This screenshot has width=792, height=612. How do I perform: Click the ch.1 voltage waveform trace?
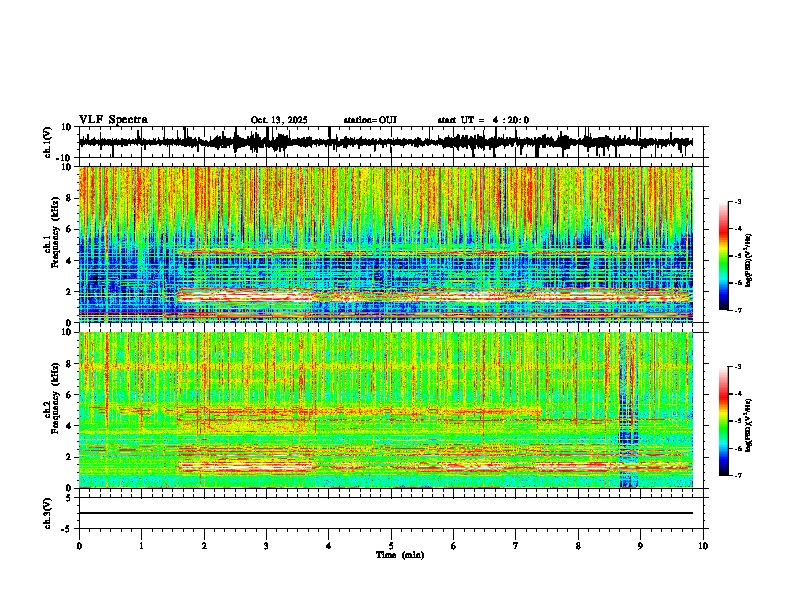coord(385,142)
